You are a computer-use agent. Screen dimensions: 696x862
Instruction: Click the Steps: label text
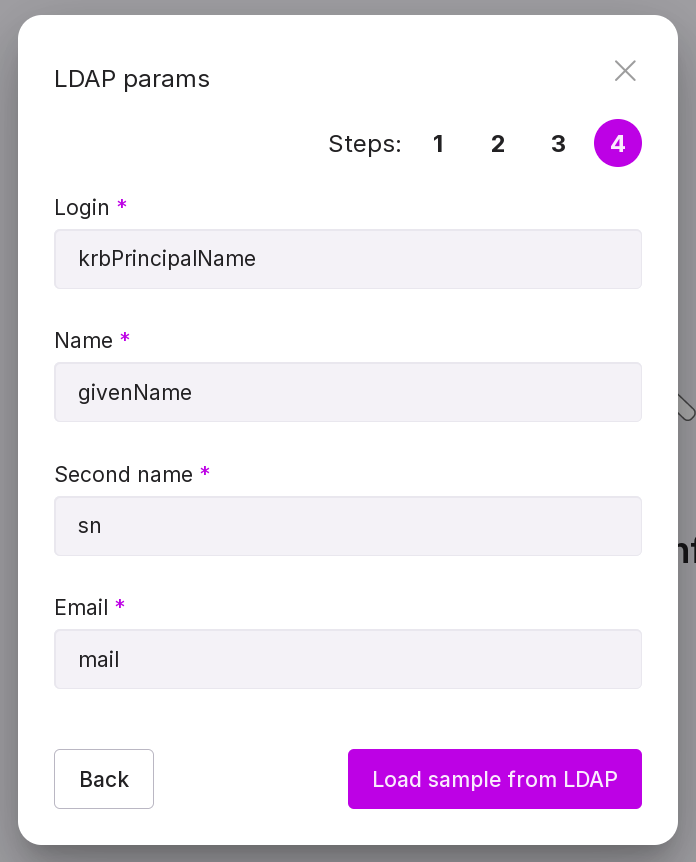(x=365, y=144)
